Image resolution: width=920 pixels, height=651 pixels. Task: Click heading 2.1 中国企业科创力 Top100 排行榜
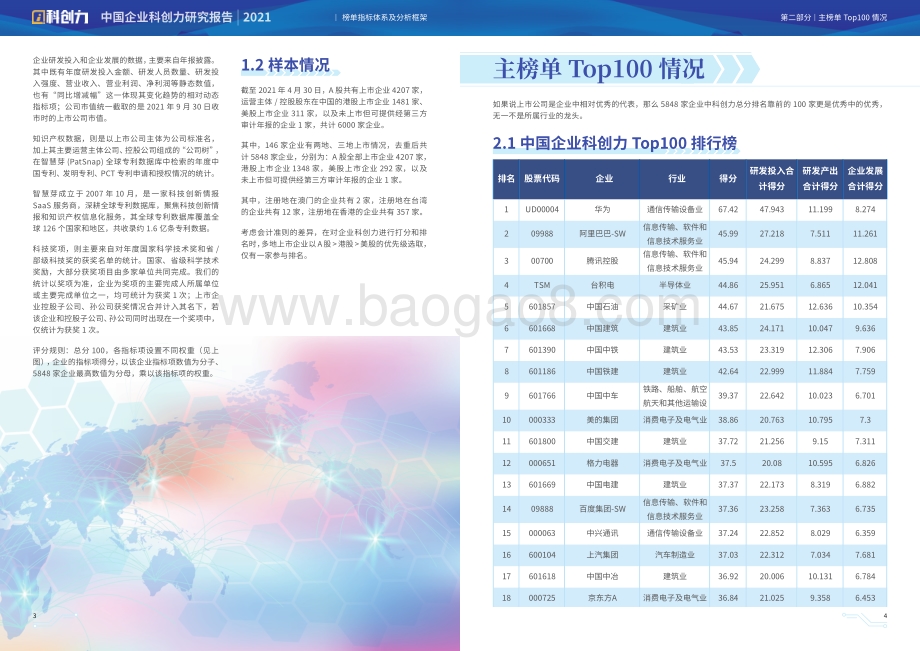point(614,143)
